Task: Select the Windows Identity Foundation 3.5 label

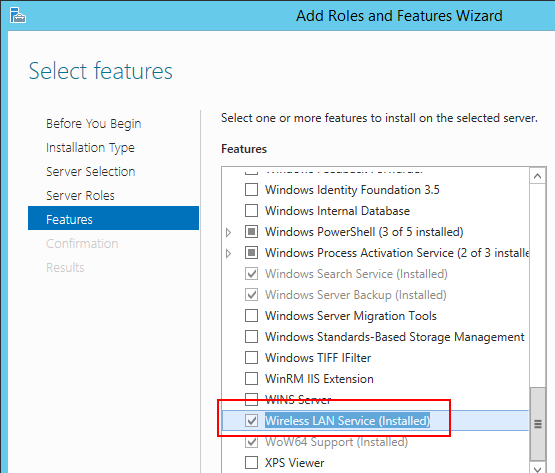Action: click(352, 190)
